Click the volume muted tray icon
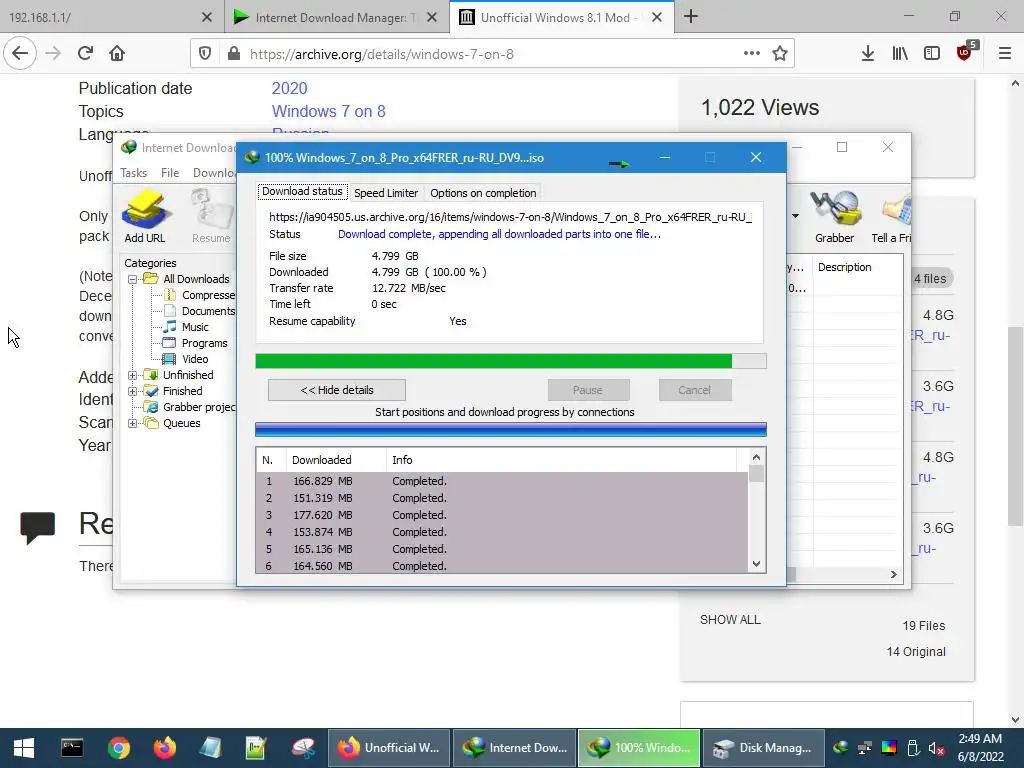The width and height of the screenshot is (1024, 768). [936, 748]
